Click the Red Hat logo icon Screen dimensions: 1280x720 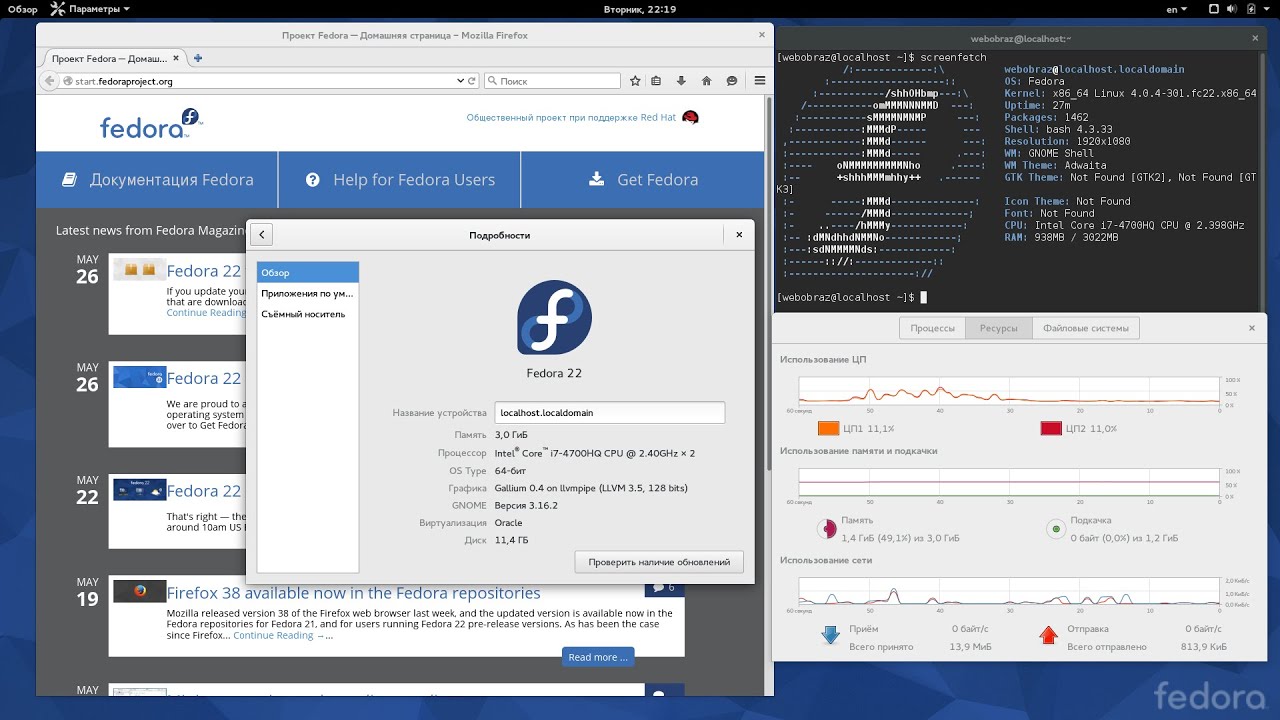tap(690, 117)
